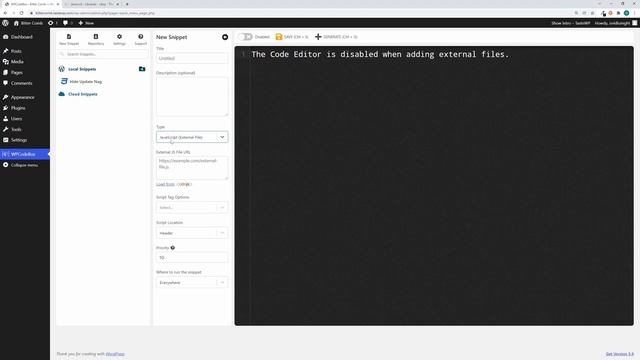Image resolution: width=640 pixels, height=360 pixels.
Task: Open the WPCodeBox Settings gear icon
Action: pos(119,37)
